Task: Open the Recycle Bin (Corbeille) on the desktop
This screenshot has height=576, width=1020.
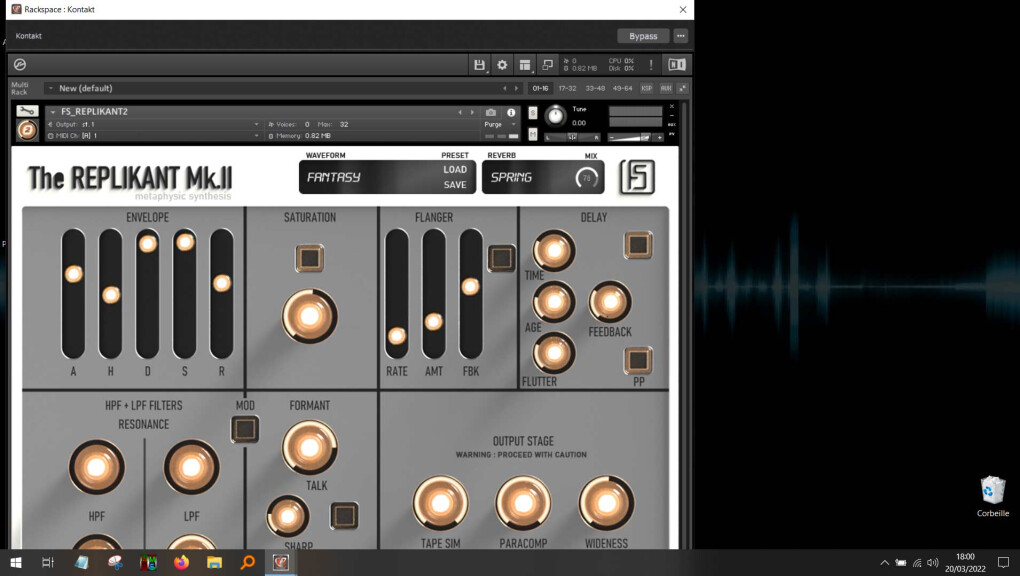Action: tap(993, 496)
